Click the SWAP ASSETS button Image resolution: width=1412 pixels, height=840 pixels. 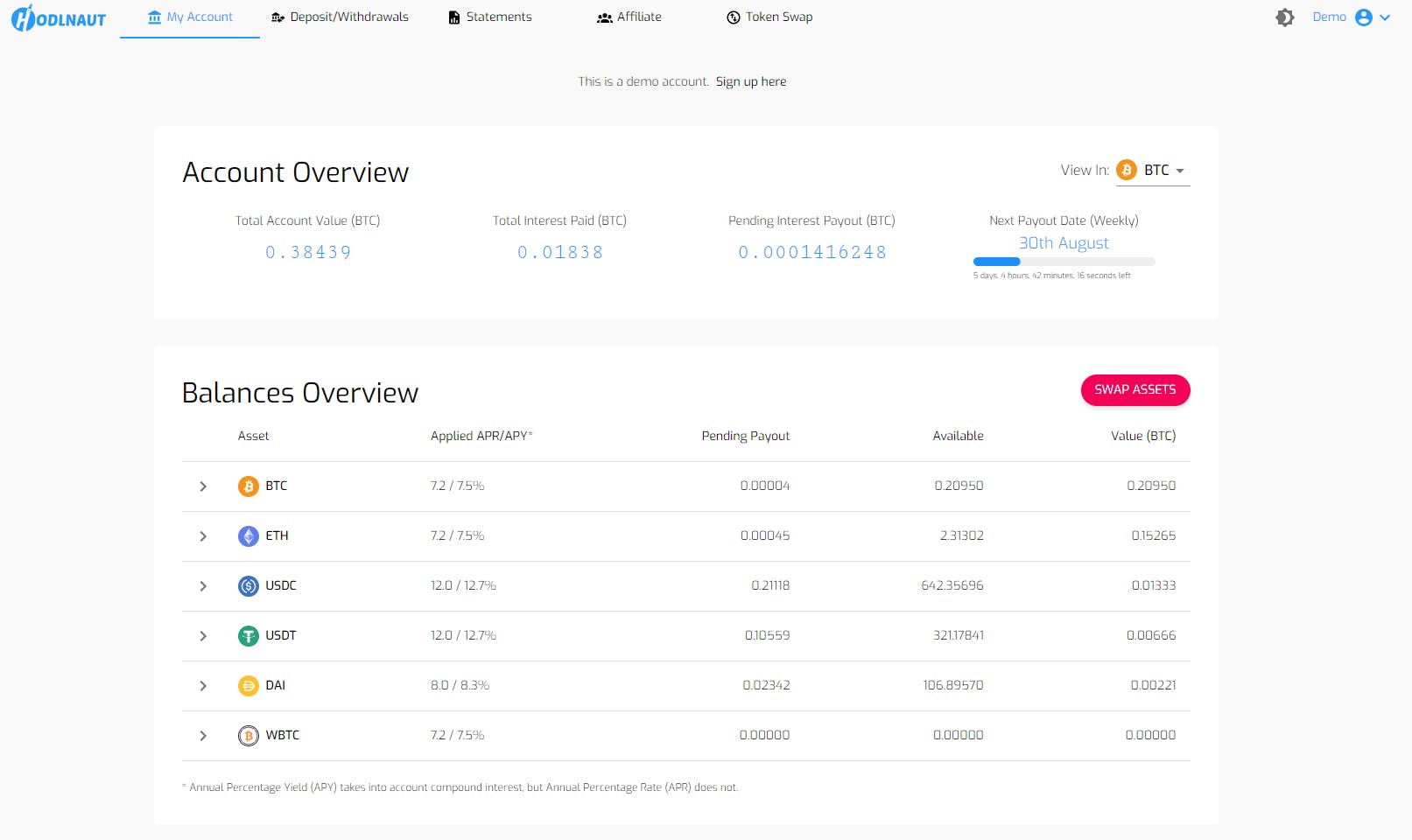1135,390
